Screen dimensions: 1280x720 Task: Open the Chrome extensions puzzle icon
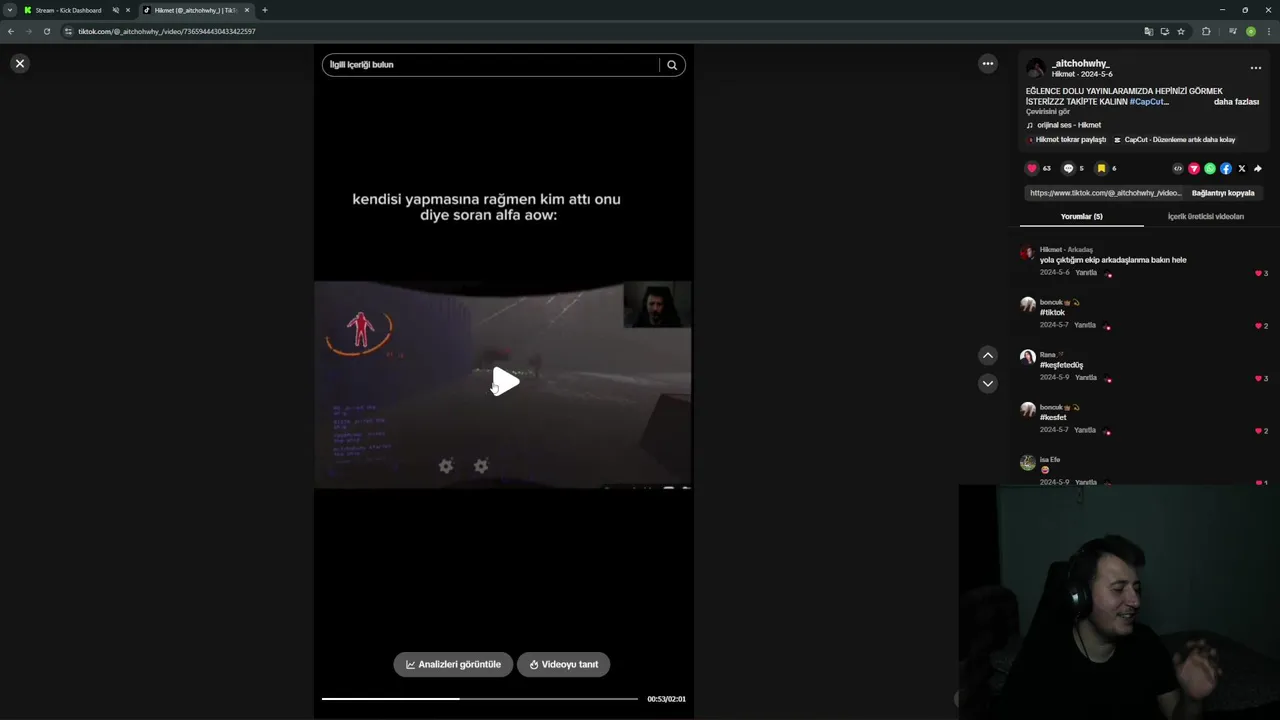pos(1206,31)
